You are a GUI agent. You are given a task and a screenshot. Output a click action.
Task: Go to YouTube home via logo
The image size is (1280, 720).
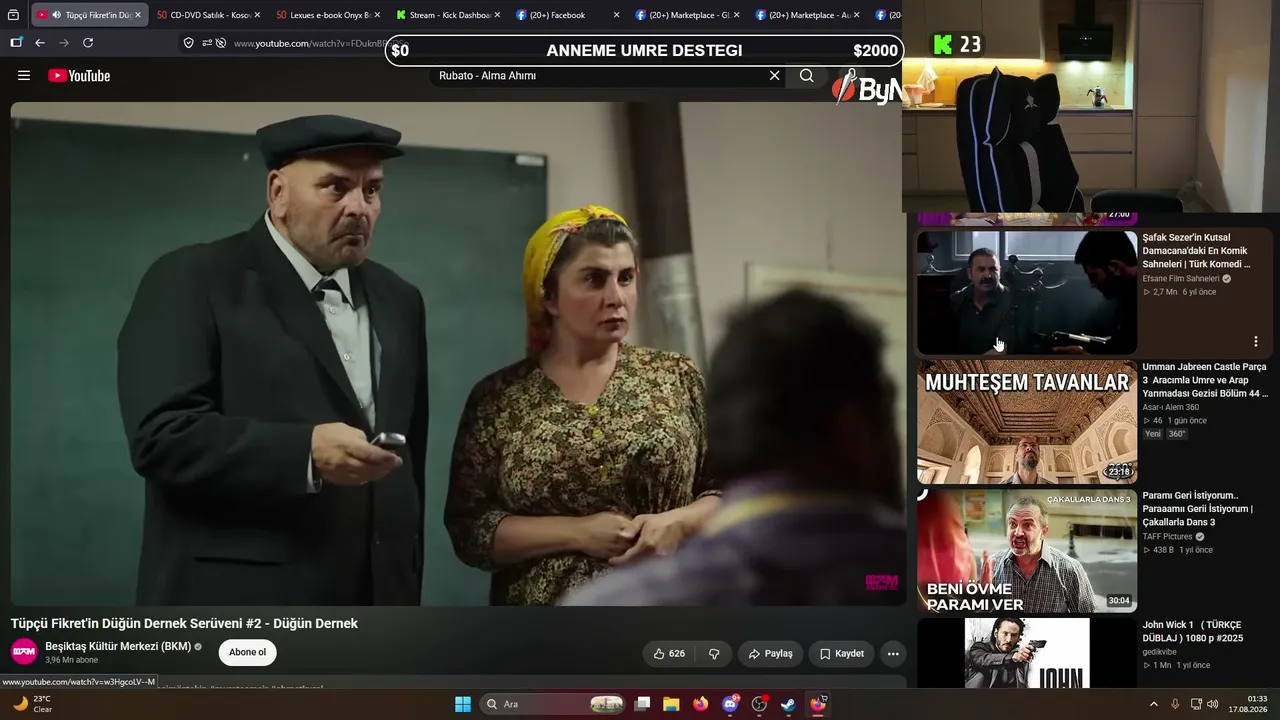79,76
